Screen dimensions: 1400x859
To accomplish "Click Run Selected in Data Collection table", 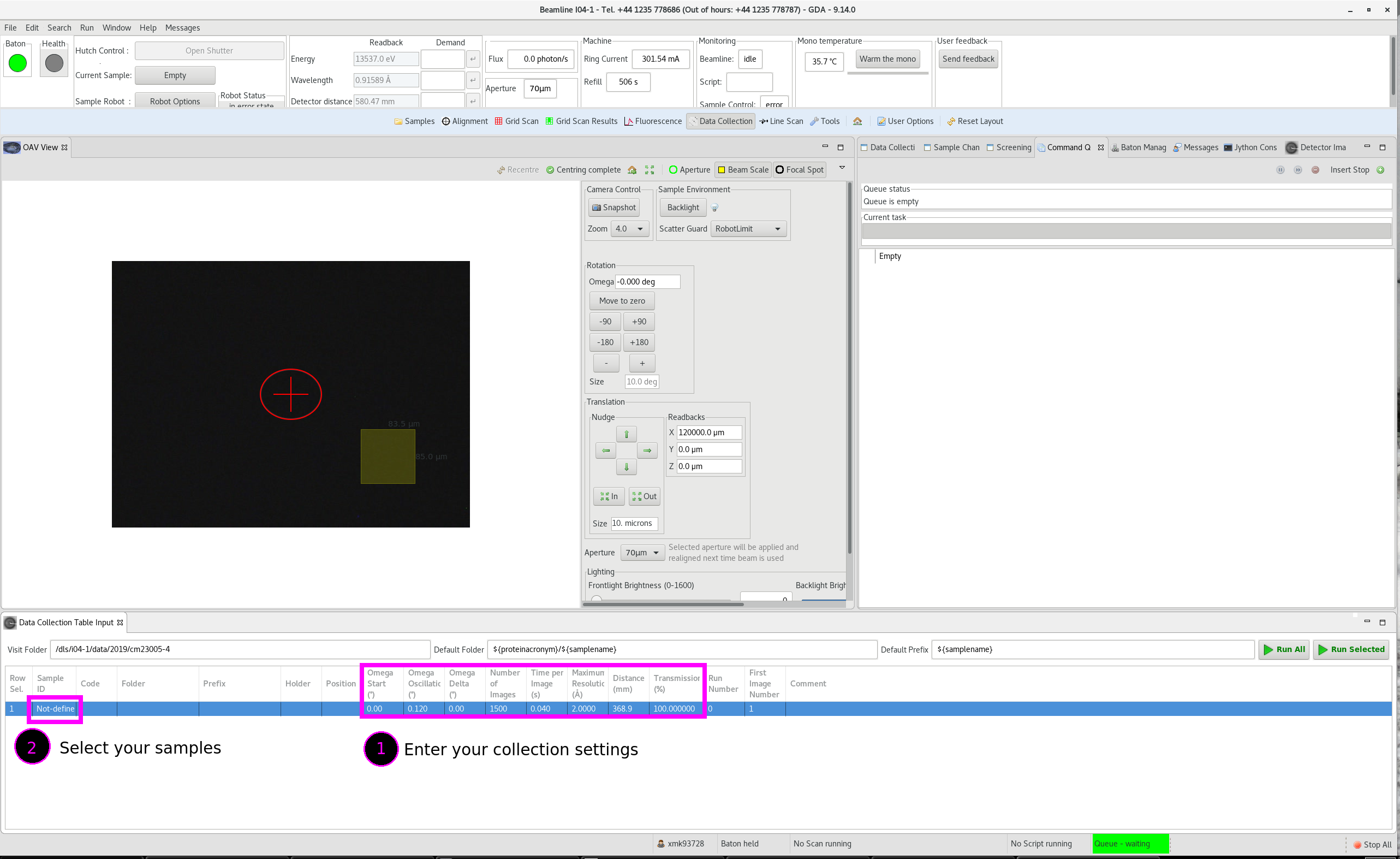I will point(1351,649).
